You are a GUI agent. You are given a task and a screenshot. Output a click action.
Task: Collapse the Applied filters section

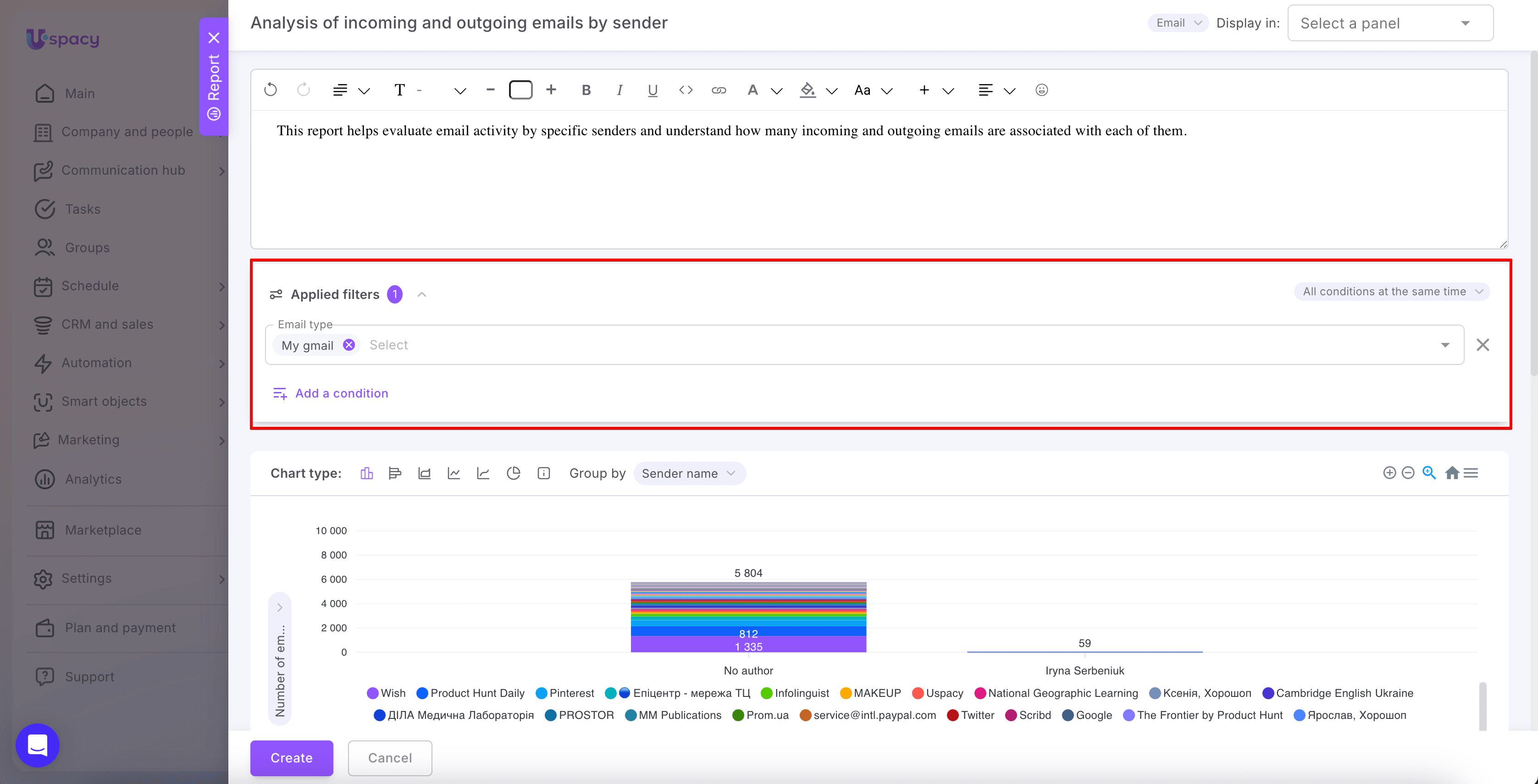[x=422, y=294]
